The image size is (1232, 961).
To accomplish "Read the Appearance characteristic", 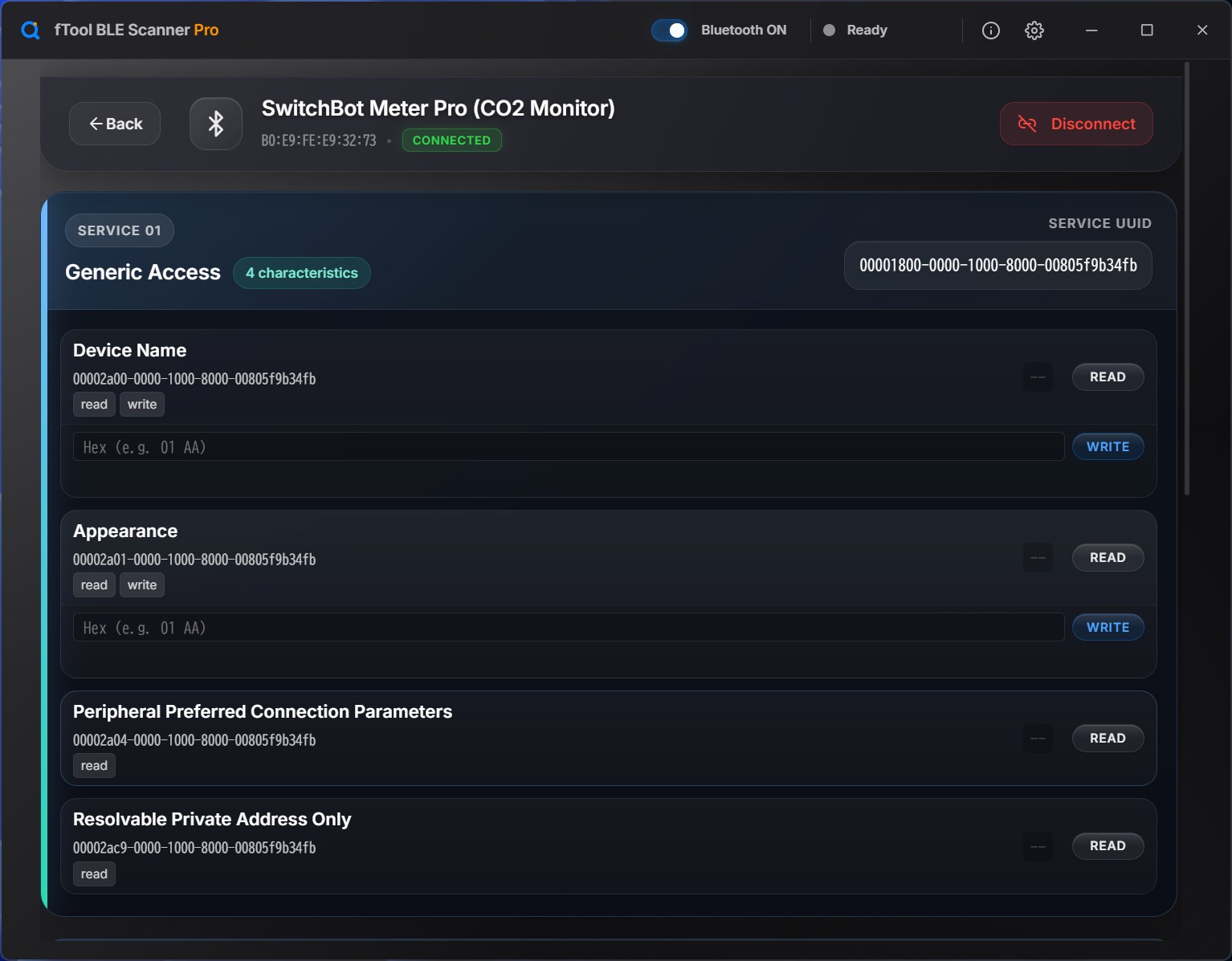I will pyautogui.click(x=1108, y=558).
